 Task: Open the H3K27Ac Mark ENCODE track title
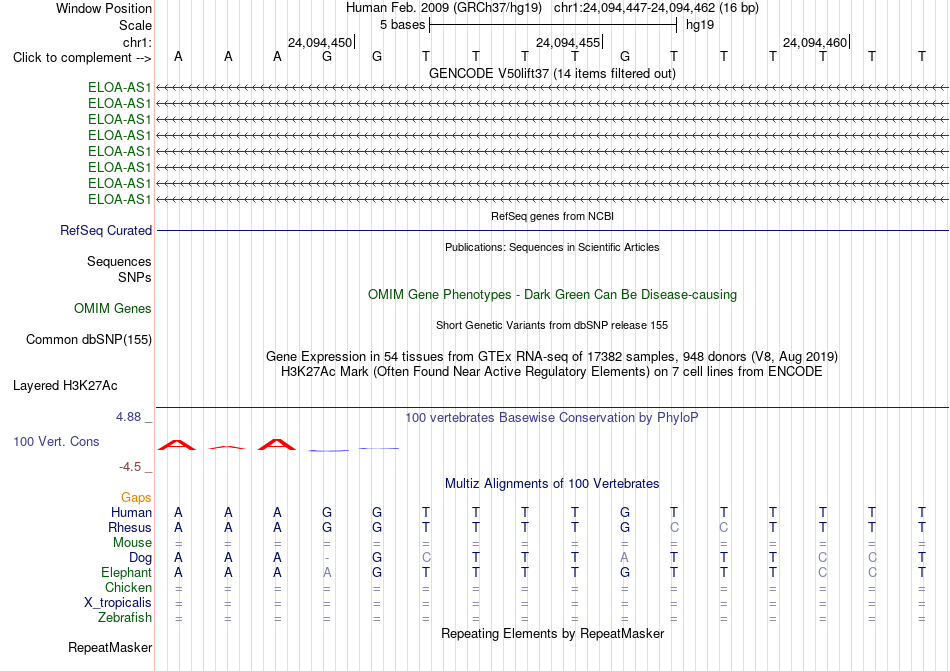553,372
